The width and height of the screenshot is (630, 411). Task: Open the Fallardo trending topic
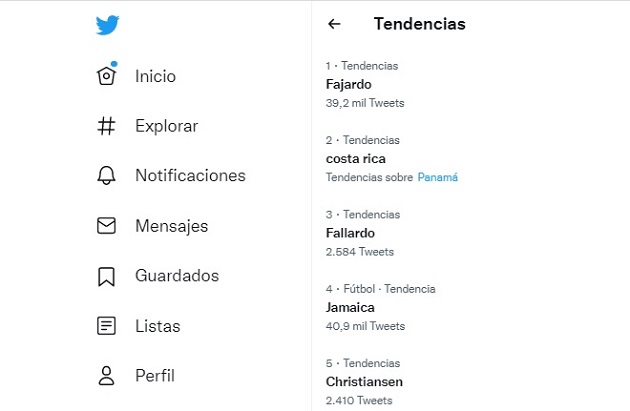[350, 232]
